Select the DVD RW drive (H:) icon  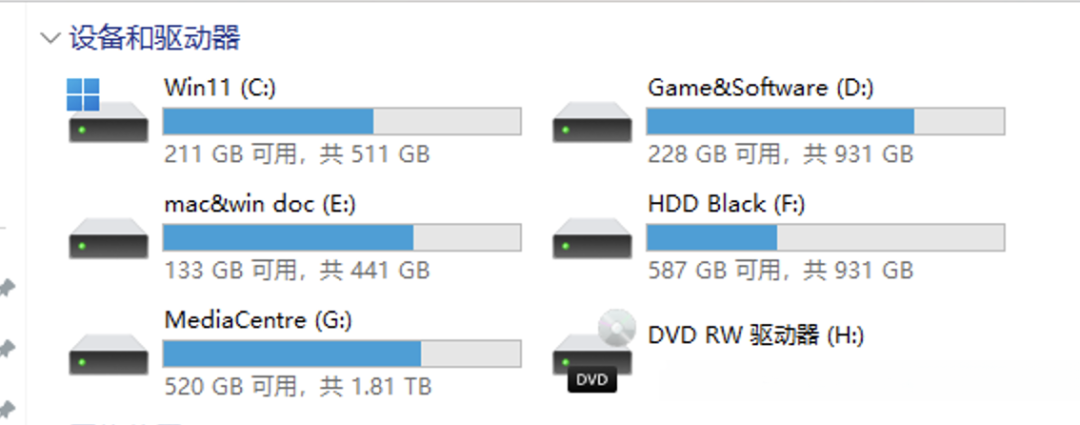[592, 351]
